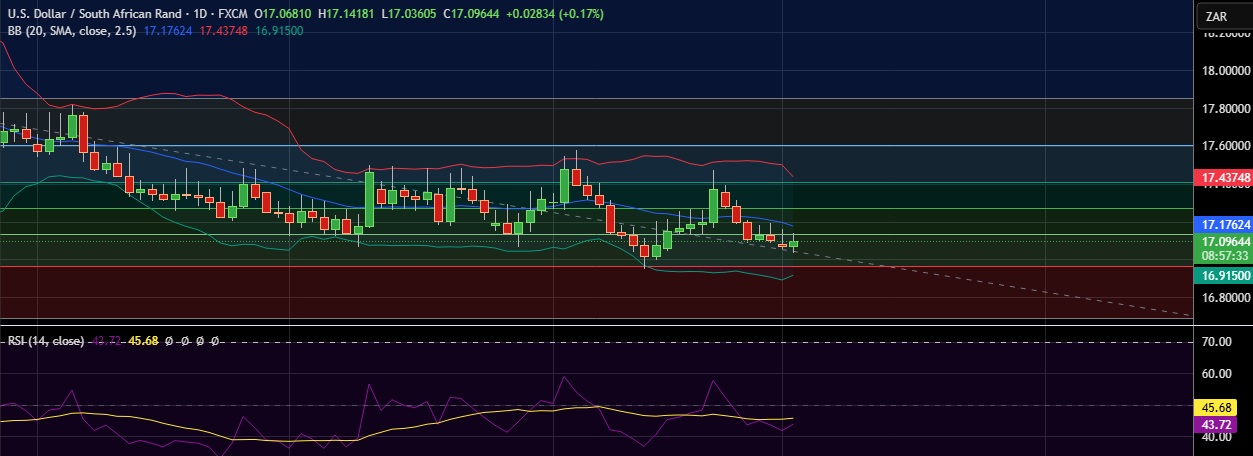The width and height of the screenshot is (1253, 456).
Task: Click yellow 45.68 value in RSI legend
Action: point(144,341)
